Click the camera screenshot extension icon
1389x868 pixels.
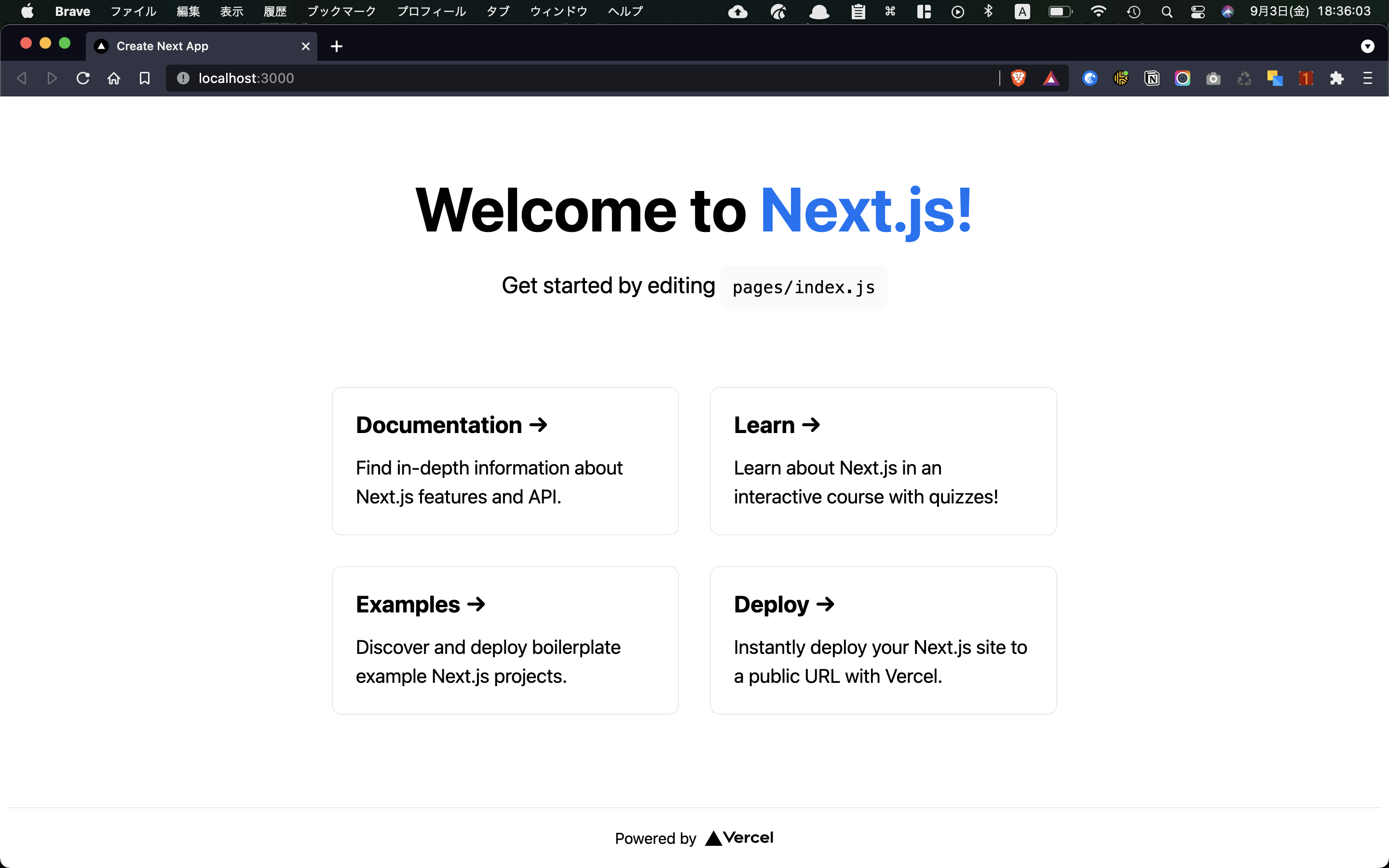(1213, 78)
